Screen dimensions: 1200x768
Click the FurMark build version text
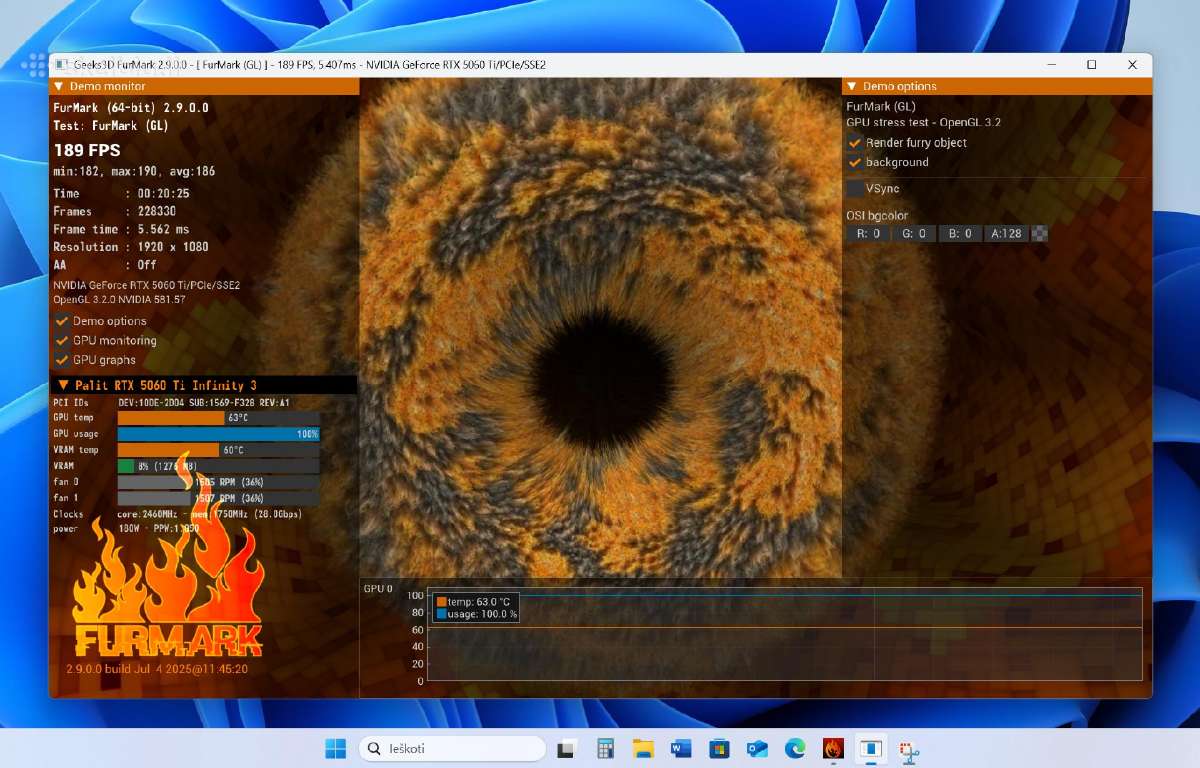[x=157, y=669]
